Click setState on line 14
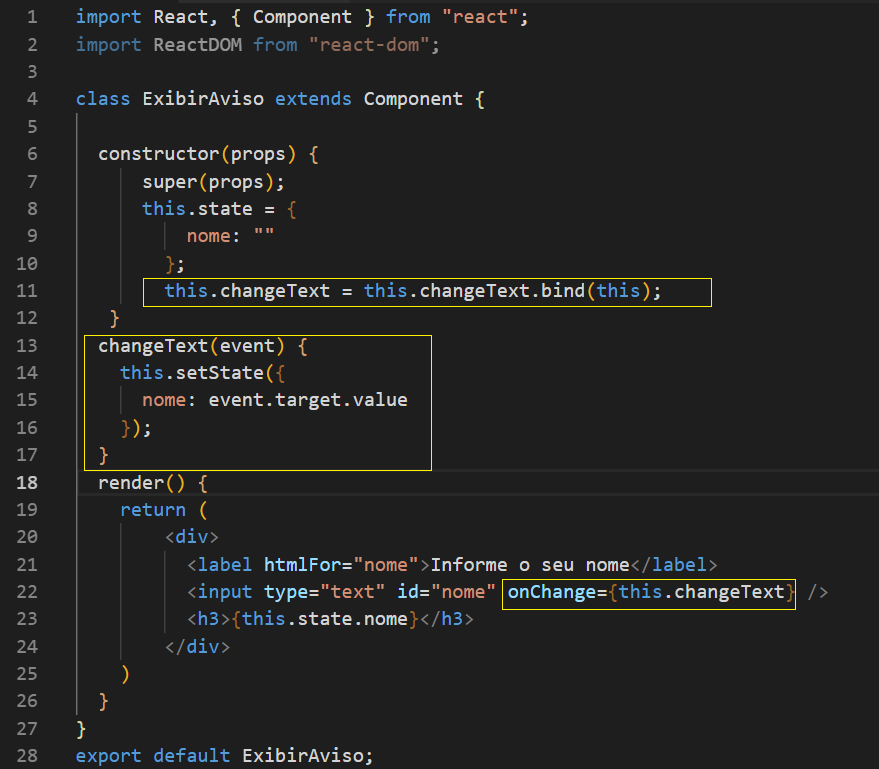The width and height of the screenshot is (879, 769). (219, 373)
